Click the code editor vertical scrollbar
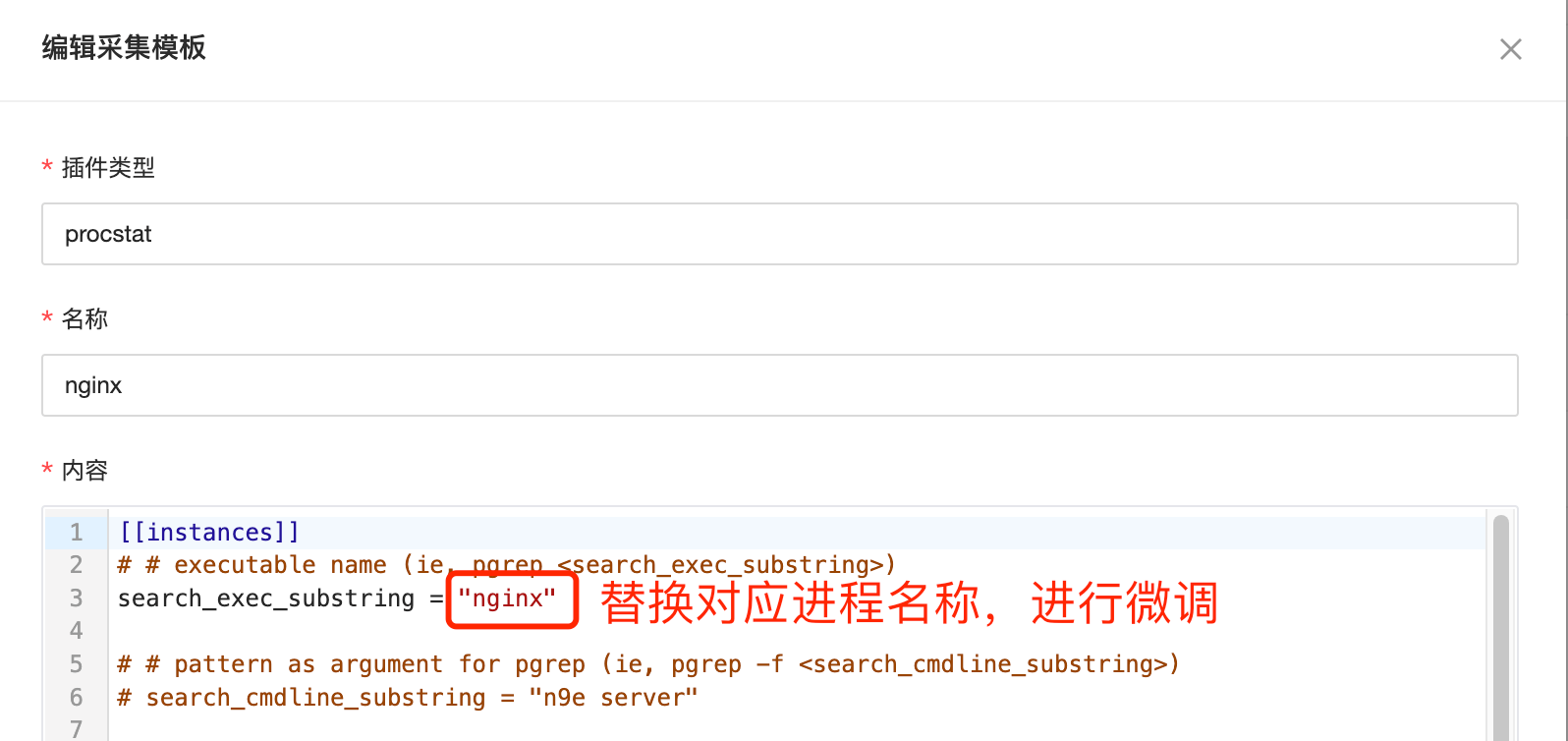1568x741 pixels. pos(1500,627)
